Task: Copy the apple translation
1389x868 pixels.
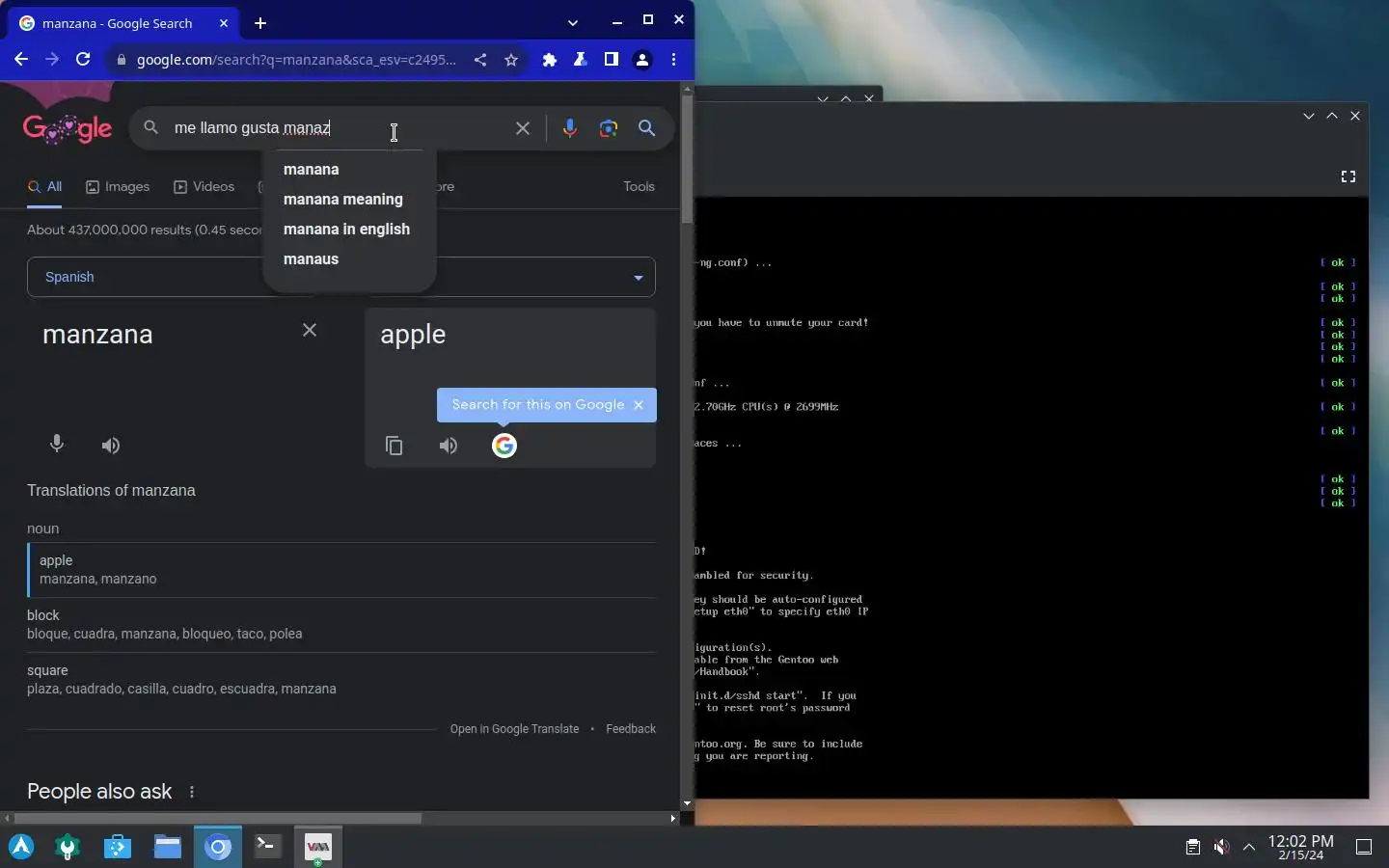Action: [395, 446]
